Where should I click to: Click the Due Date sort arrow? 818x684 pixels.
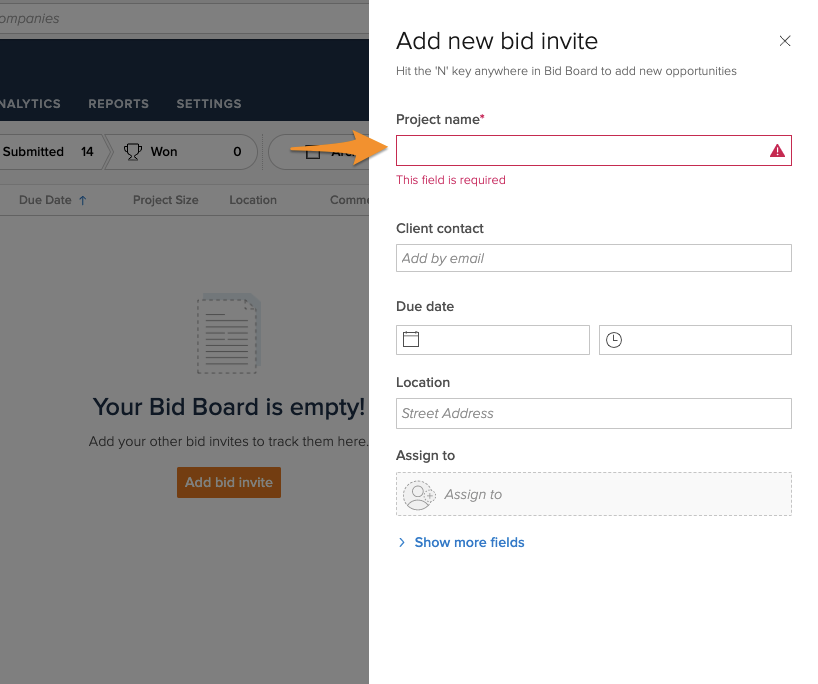pos(83,200)
